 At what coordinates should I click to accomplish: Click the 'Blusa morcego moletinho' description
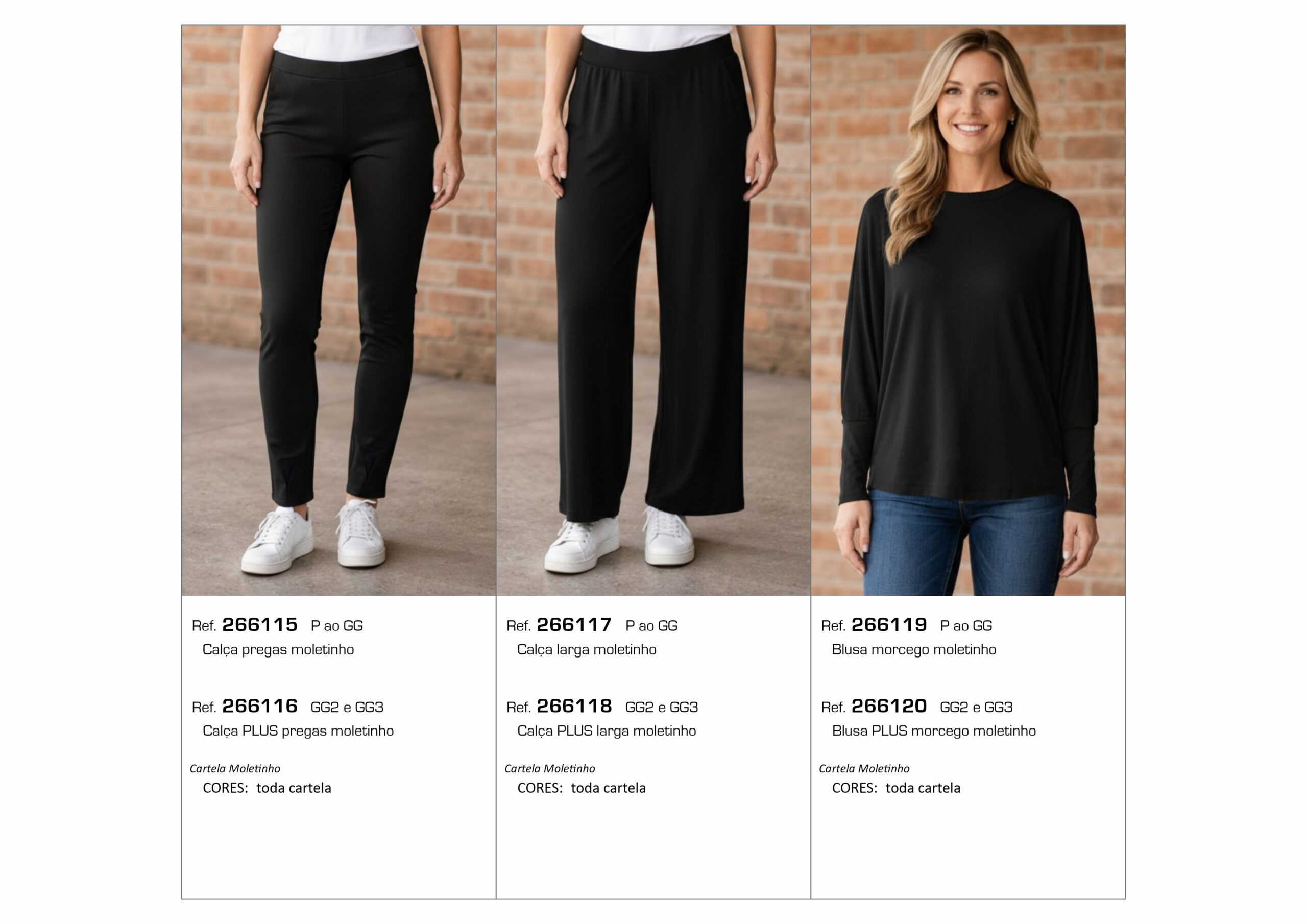pos(914,649)
